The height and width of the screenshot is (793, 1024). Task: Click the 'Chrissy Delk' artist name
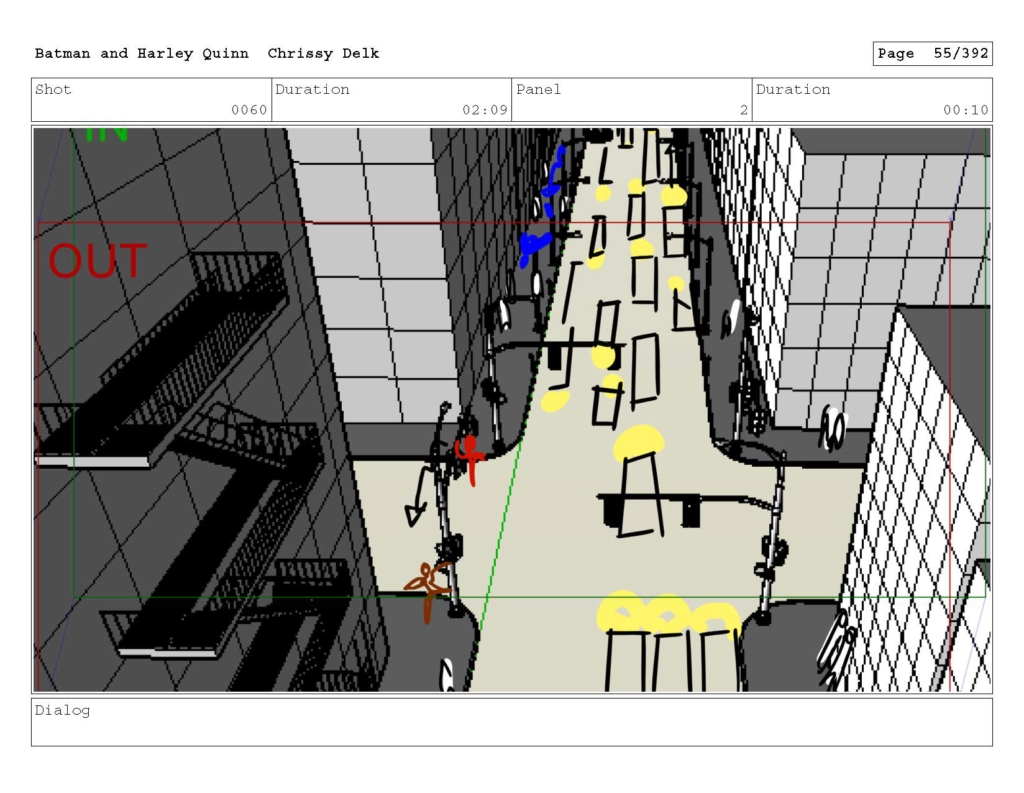coord(323,54)
